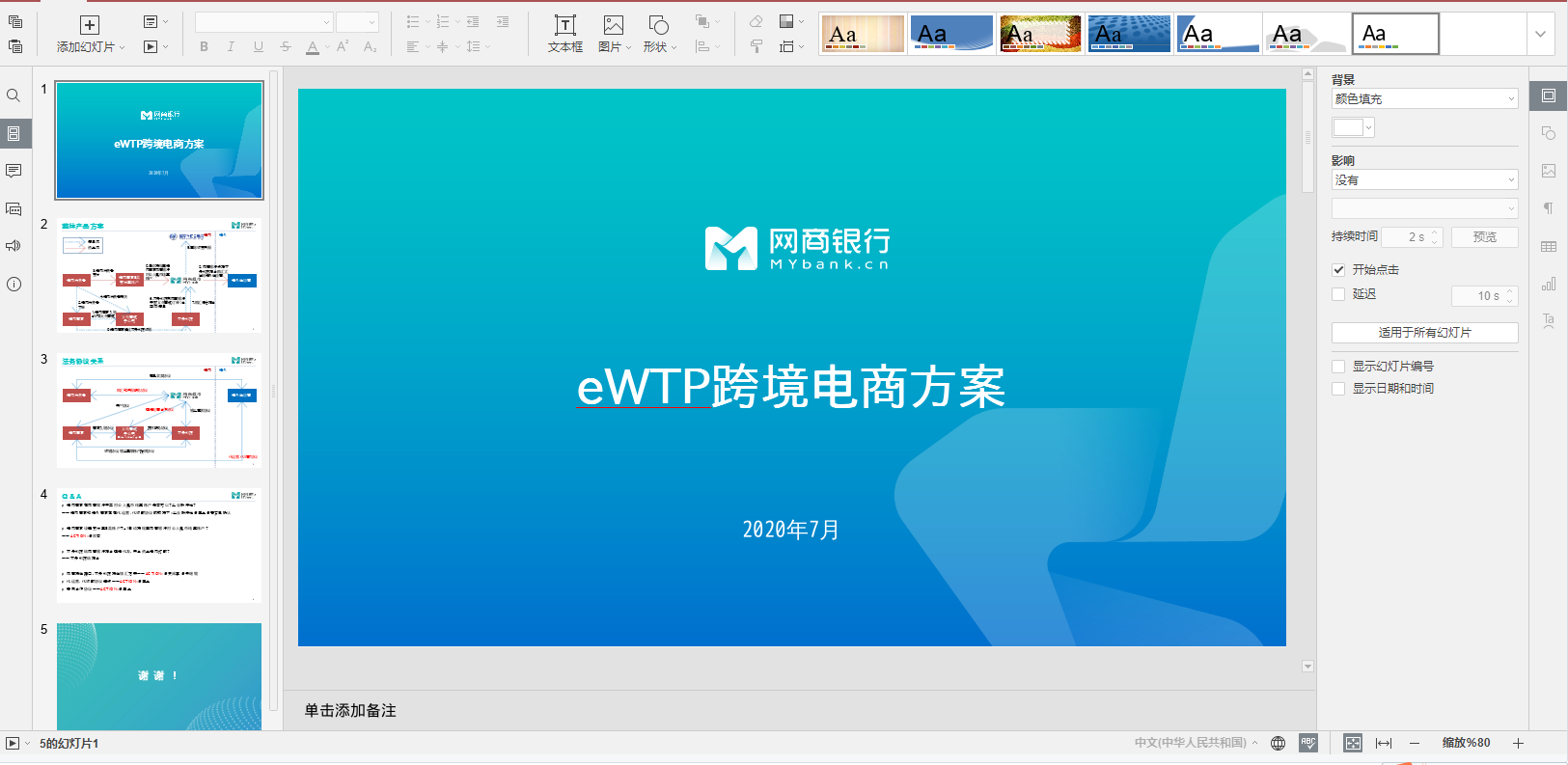1568x765 pixels.
Task: Select slide 2 thumbnail
Action: pyautogui.click(x=159, y=275)
